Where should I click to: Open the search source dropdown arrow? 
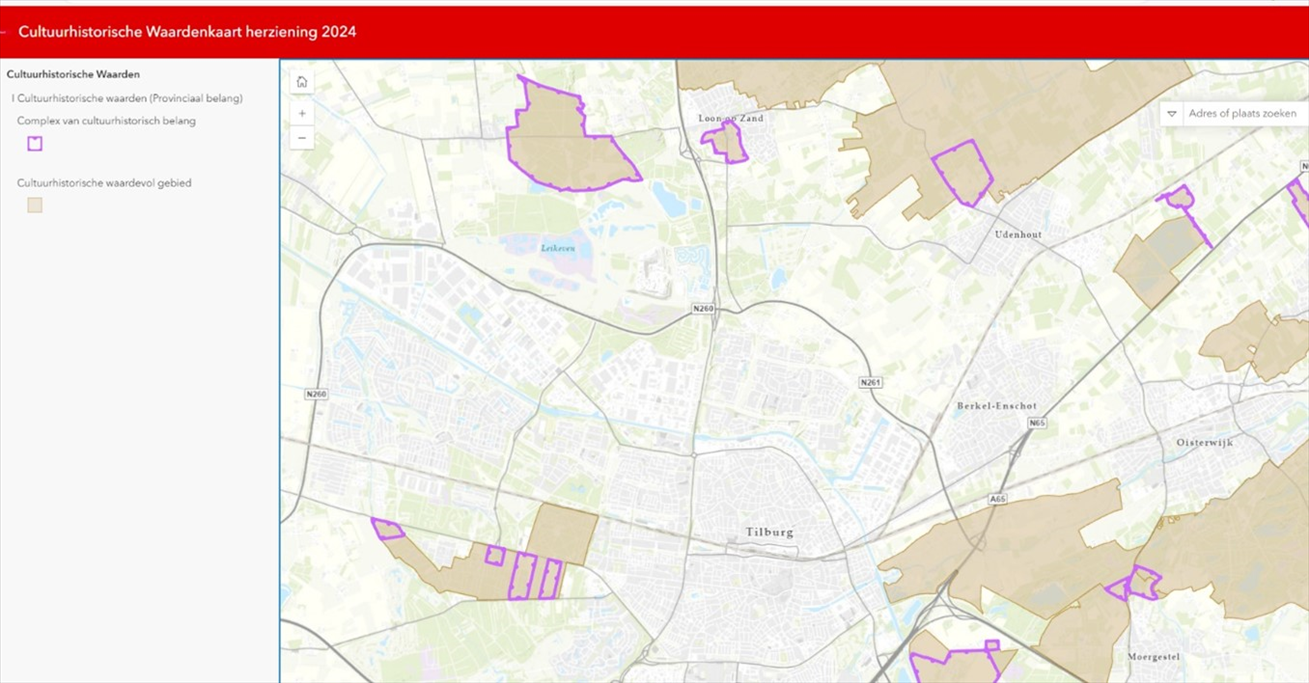[1172, 114]
